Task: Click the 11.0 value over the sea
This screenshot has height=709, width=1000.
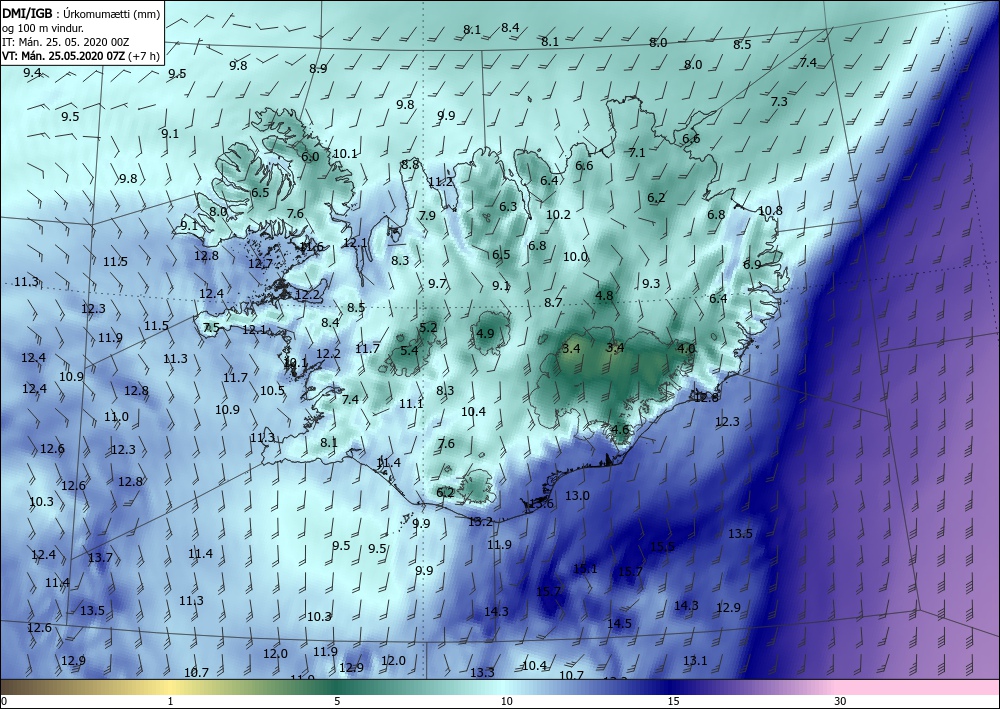Action: point(116,417)
